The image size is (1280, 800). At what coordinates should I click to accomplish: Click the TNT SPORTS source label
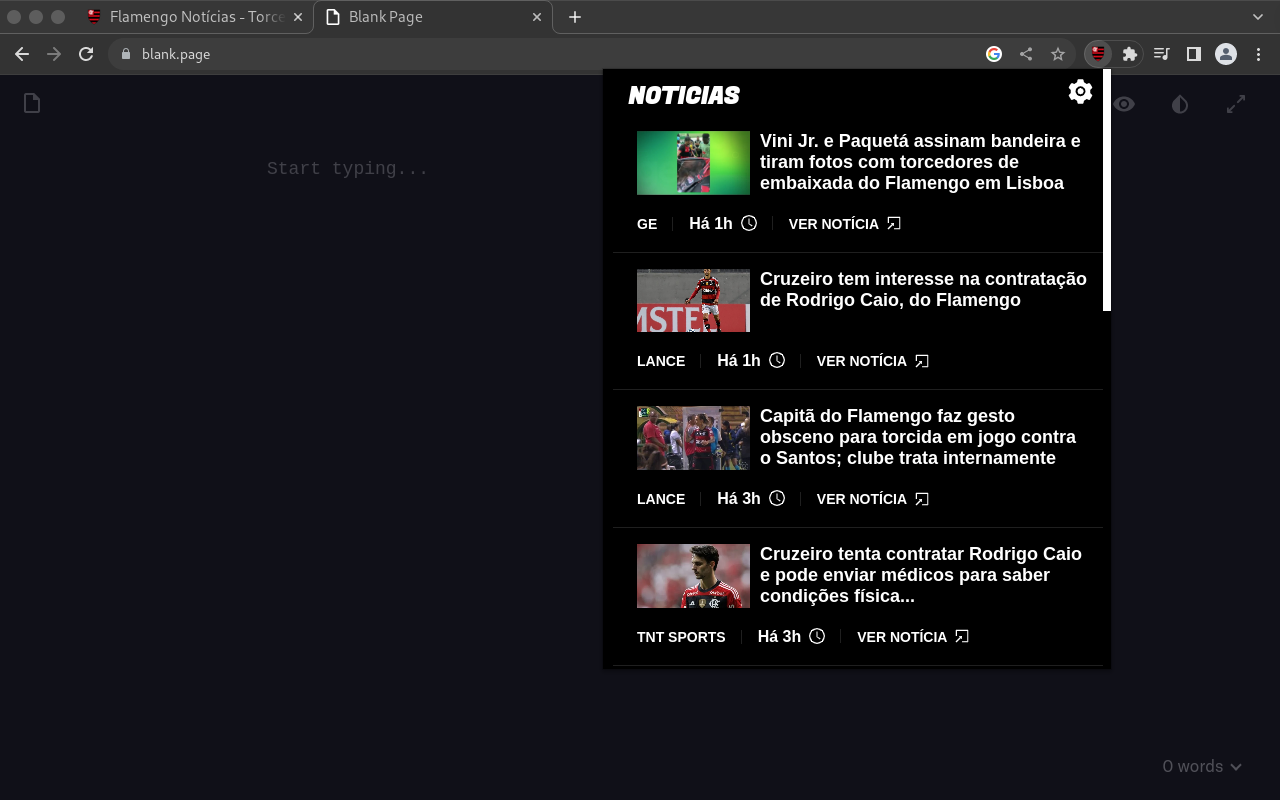[681, 637]
